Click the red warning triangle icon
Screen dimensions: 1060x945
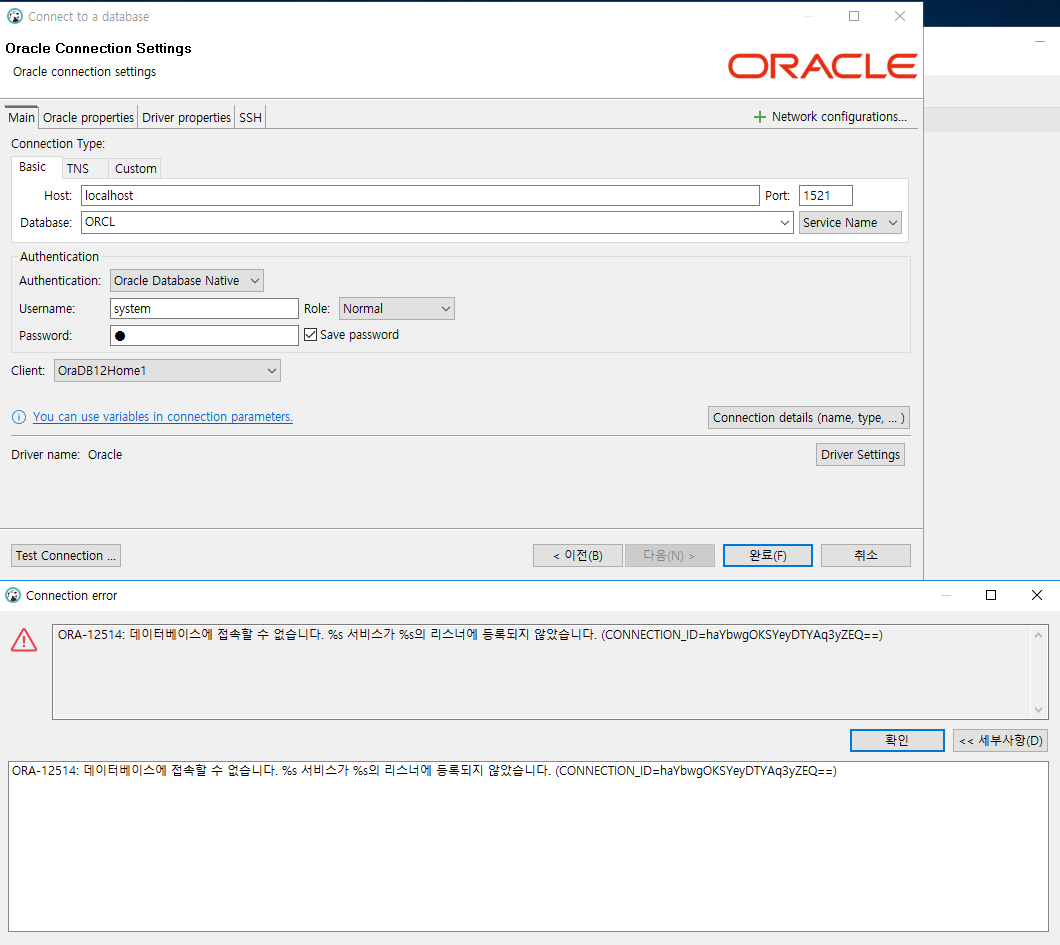tap(24, 639)
